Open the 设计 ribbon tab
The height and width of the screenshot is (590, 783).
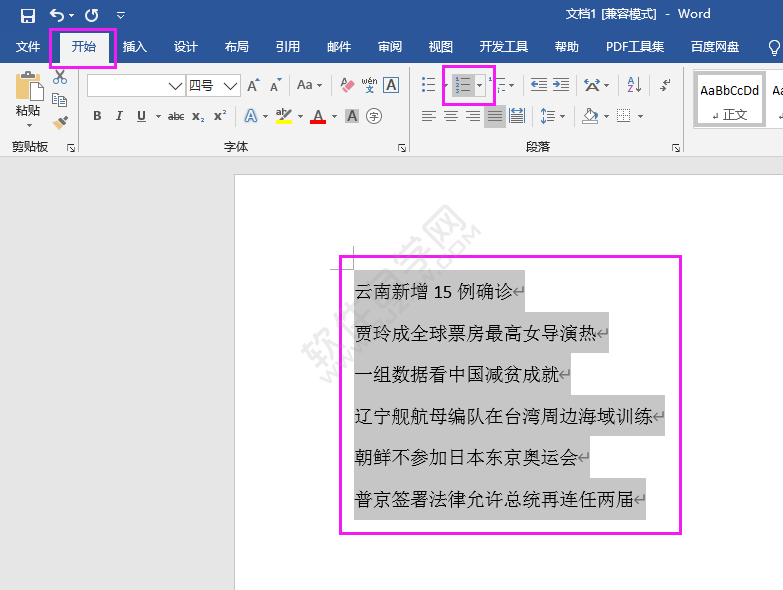[186, 46]
